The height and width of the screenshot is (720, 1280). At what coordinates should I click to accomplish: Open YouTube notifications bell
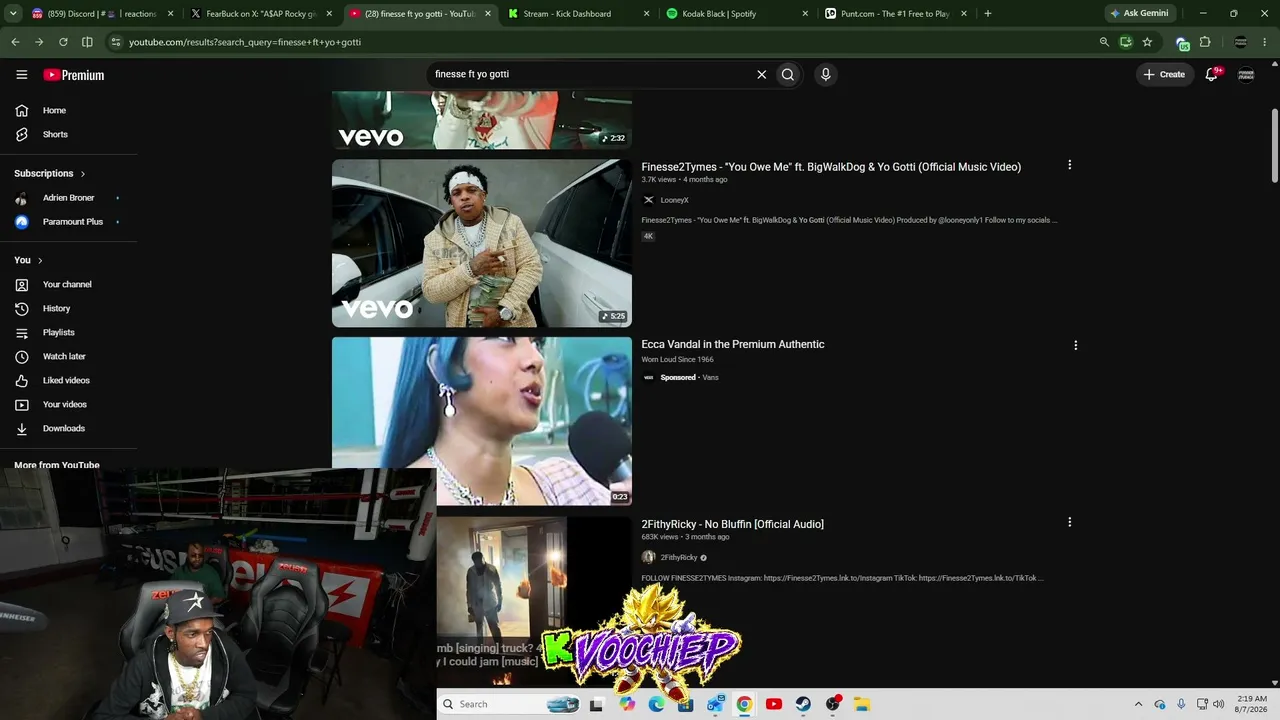click(x=1212, y=74)
